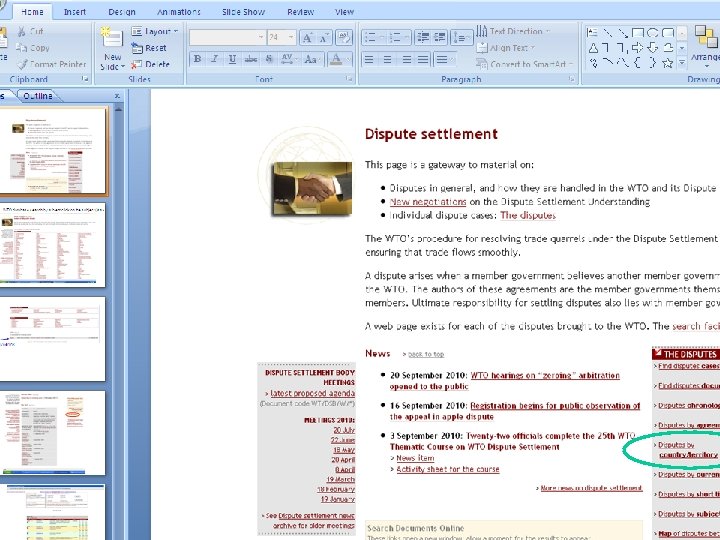720x540 pixels.
Task: Select the 5-Point Star shape
Action: [668, 62]
